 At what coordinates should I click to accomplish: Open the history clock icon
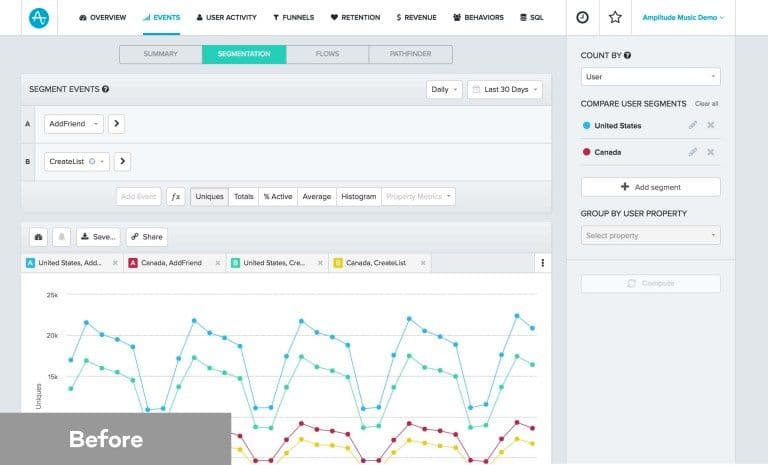pyautogui.click(x=583, y=17)
